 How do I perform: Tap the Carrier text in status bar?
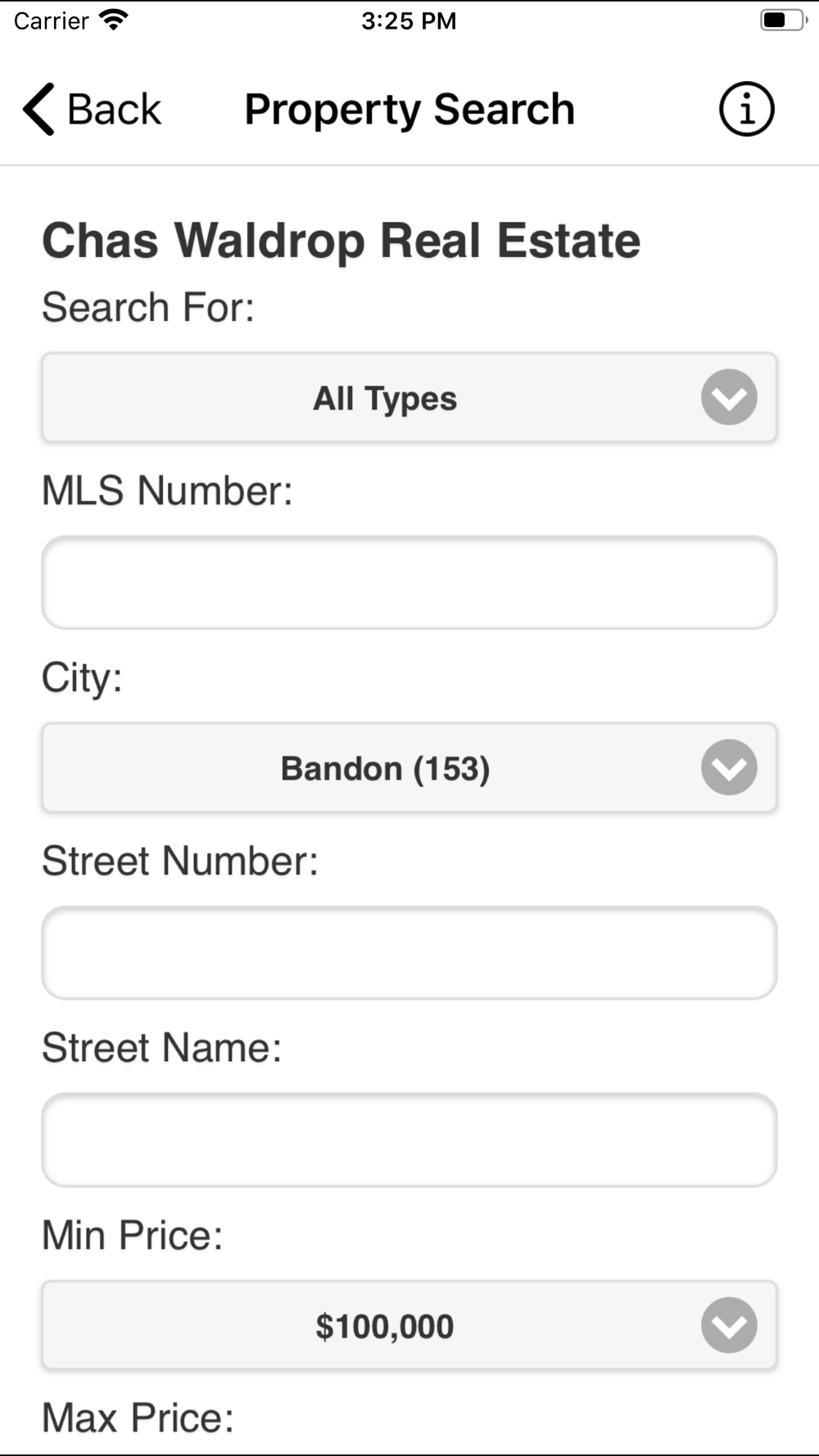[x=51, y=20]
